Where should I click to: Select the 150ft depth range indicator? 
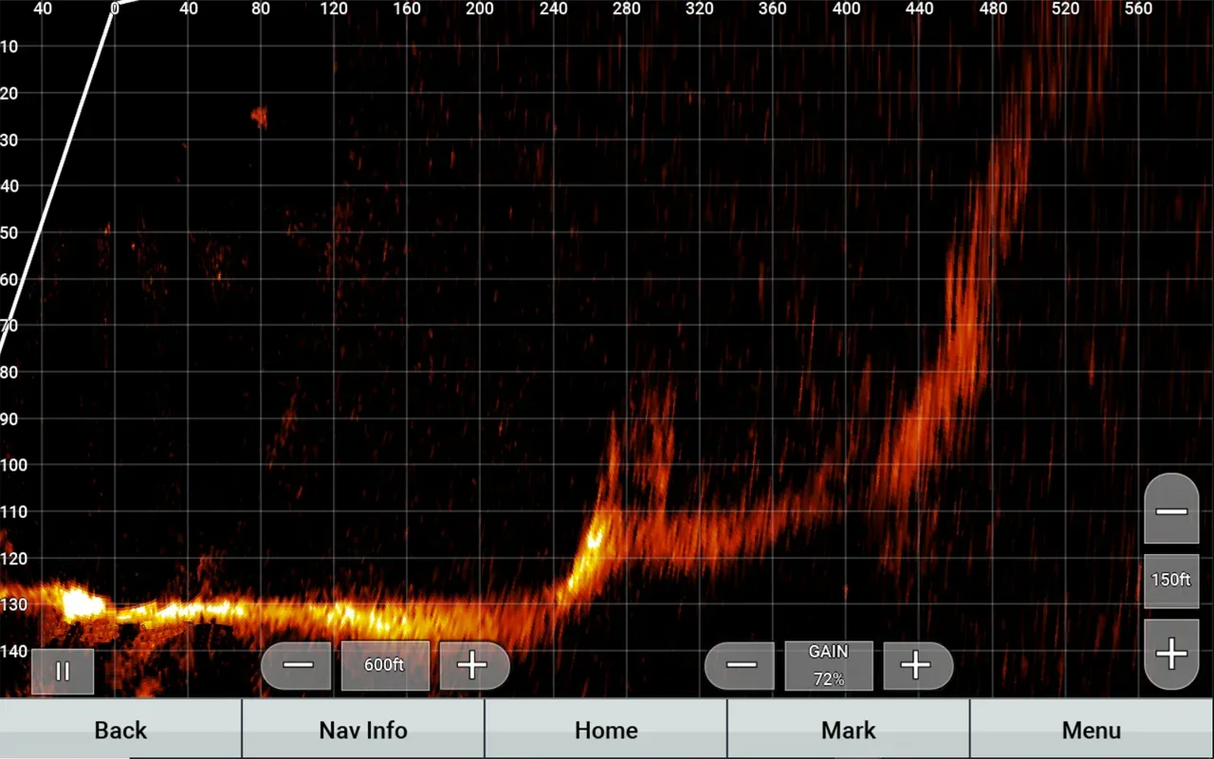click(1171, 580)
